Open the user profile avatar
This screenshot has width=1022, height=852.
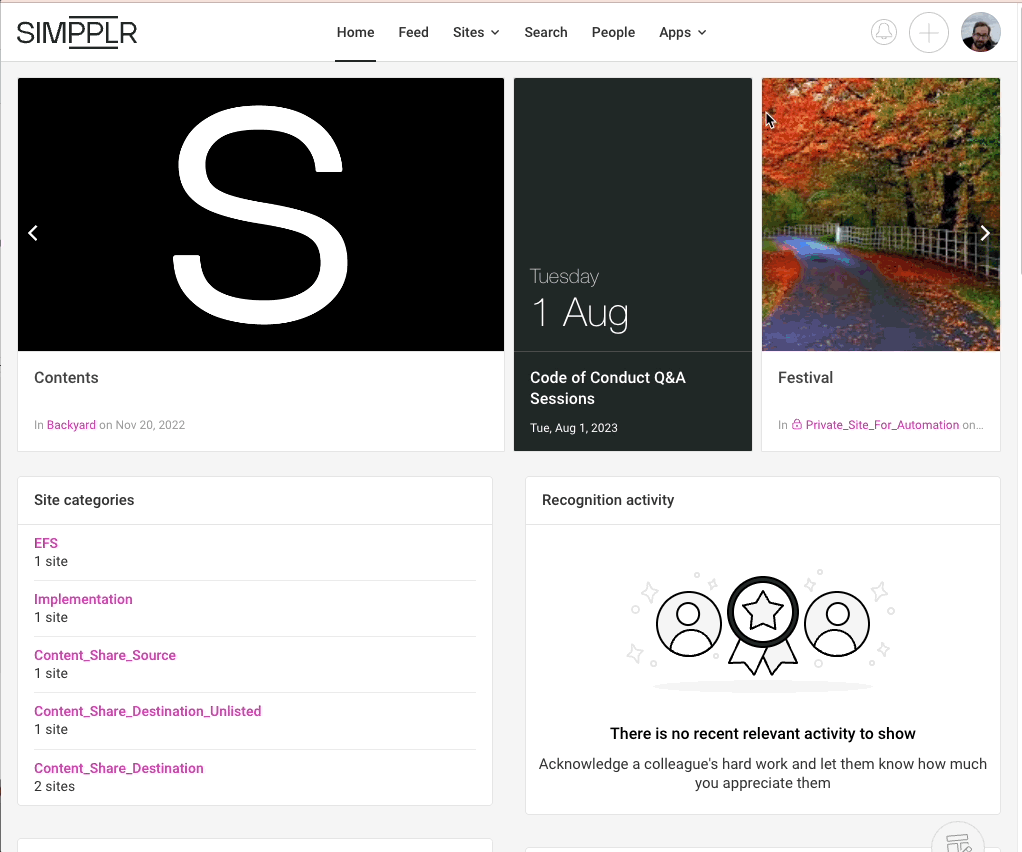point(981,32)
